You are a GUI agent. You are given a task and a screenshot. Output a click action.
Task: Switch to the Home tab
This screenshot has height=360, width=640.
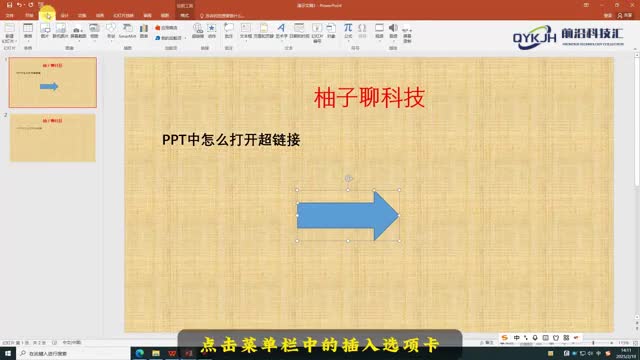29,16
